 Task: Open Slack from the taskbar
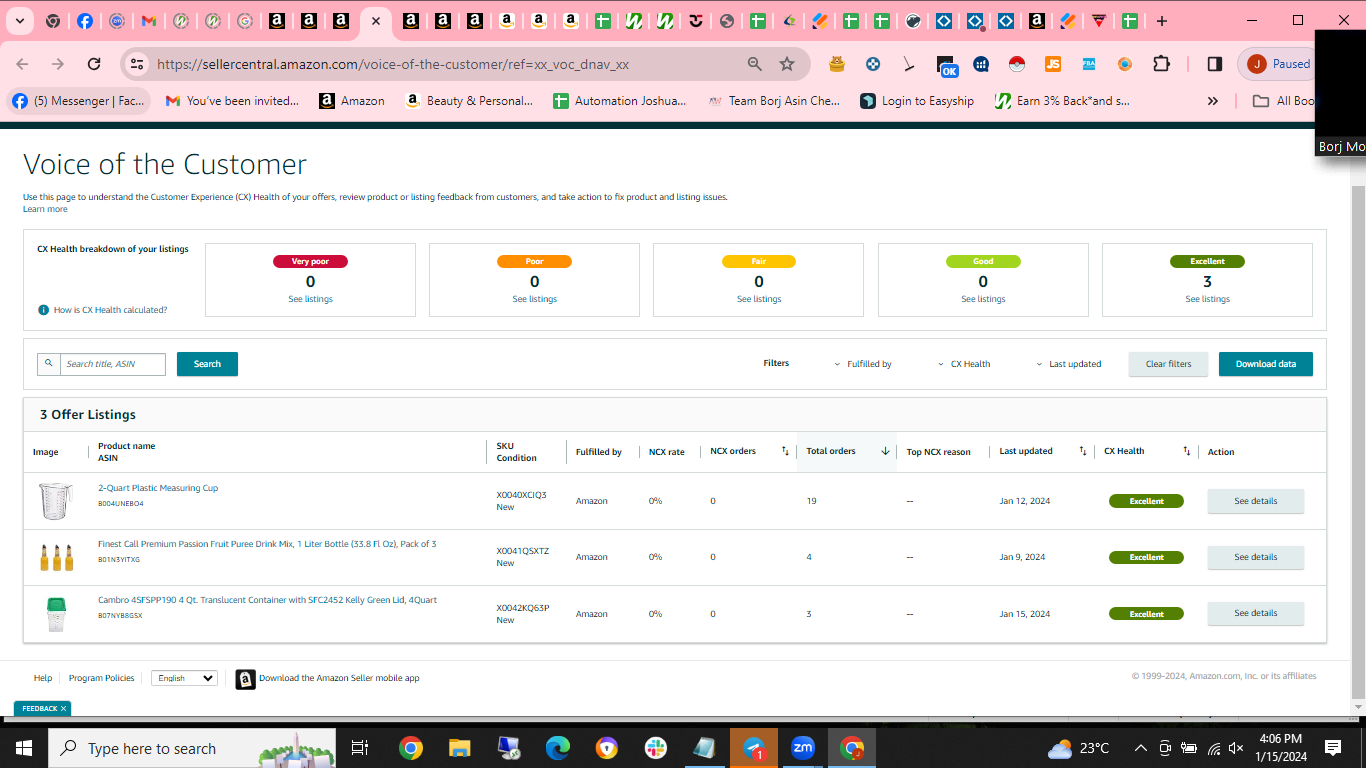pyautogui.click(x=656, y=748)
